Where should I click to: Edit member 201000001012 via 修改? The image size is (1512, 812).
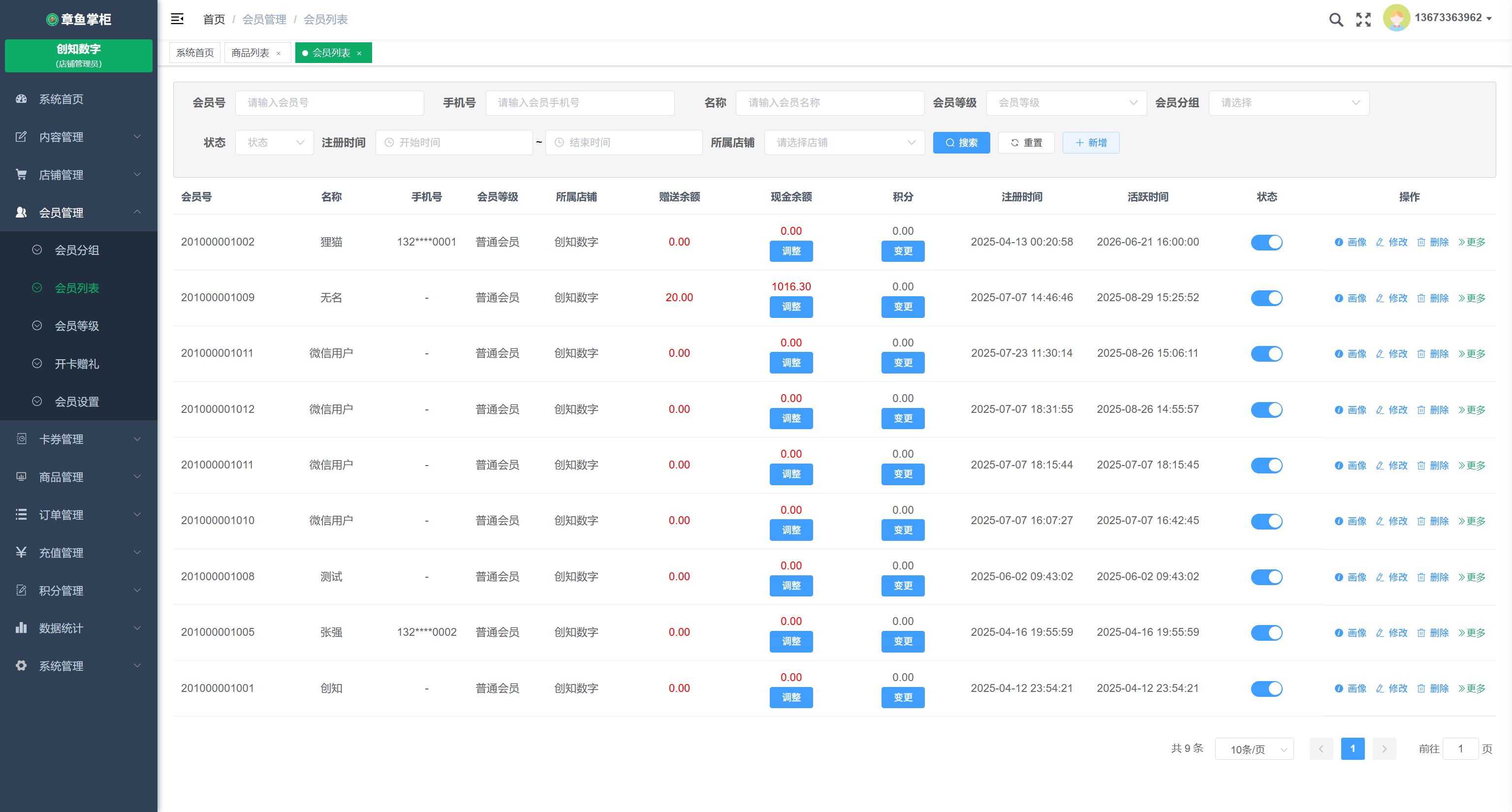click(x=1392, y=409)
